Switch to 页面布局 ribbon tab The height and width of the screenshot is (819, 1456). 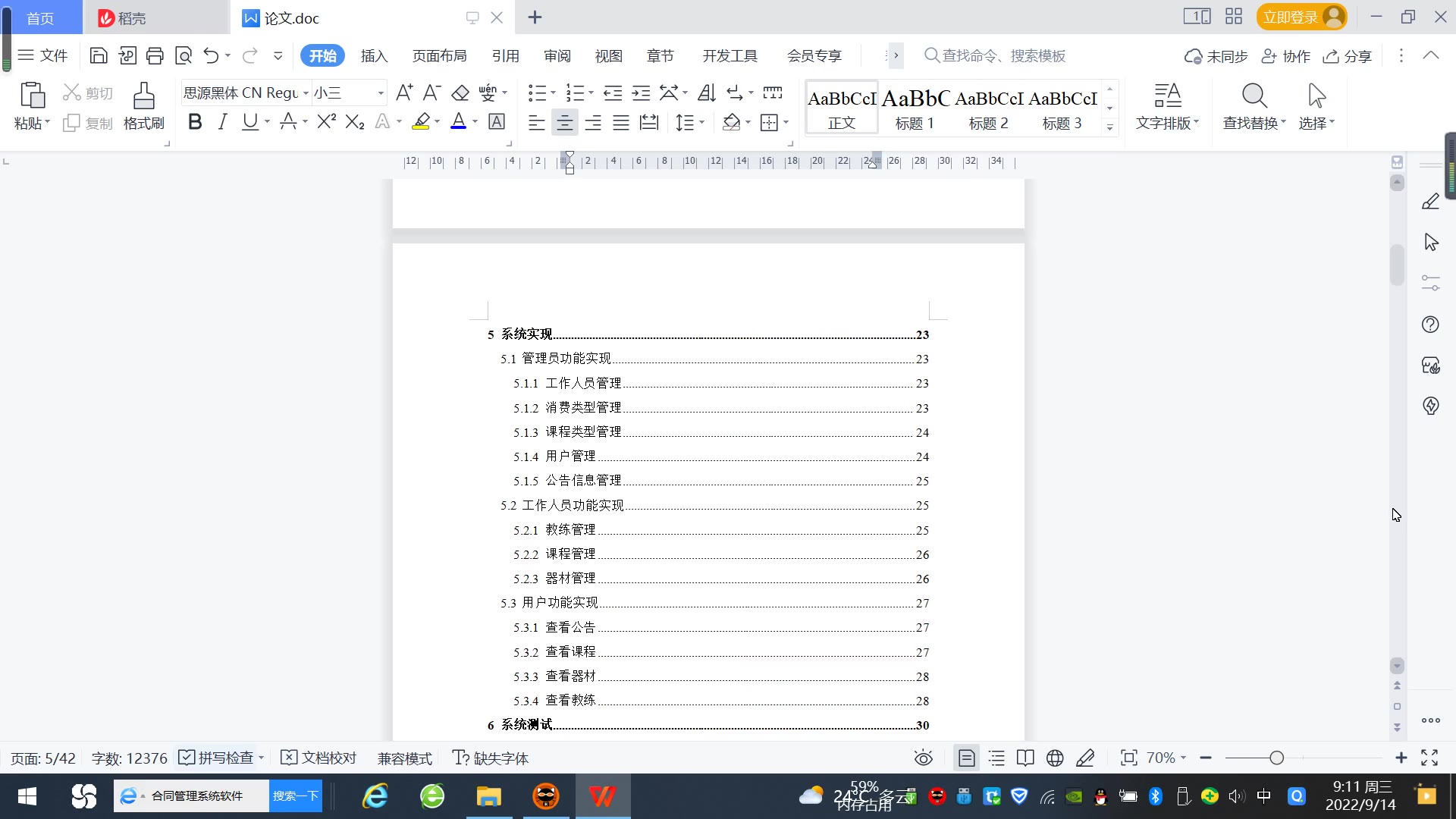439,56
